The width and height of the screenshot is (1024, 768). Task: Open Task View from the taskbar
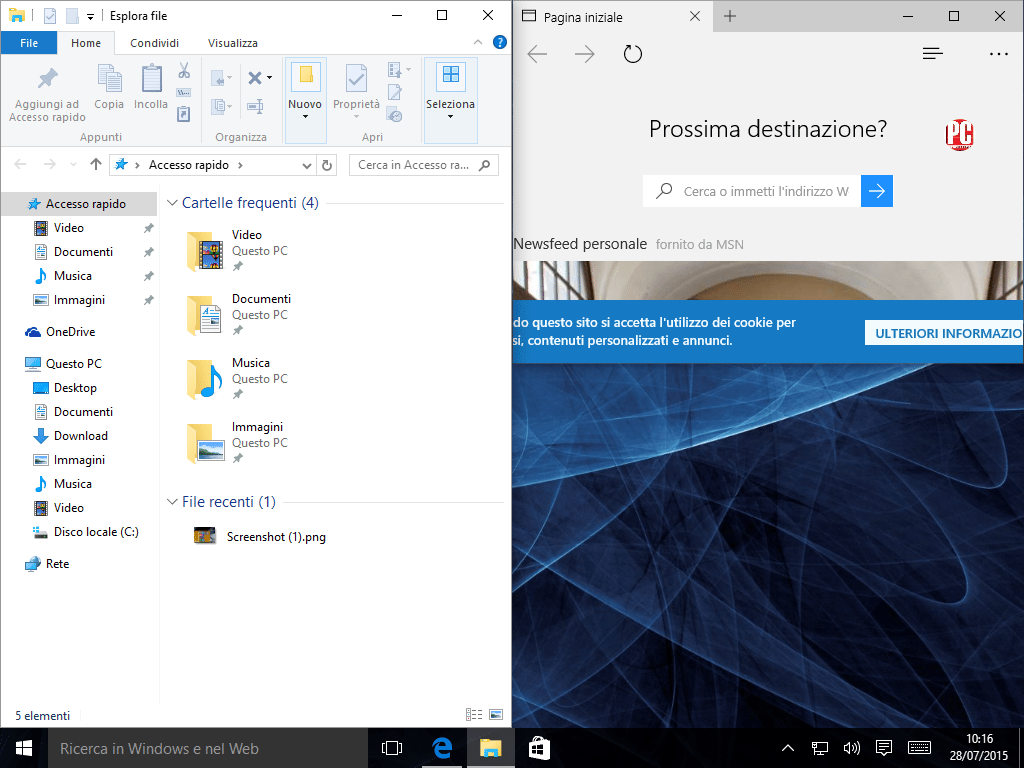(392, 748)
